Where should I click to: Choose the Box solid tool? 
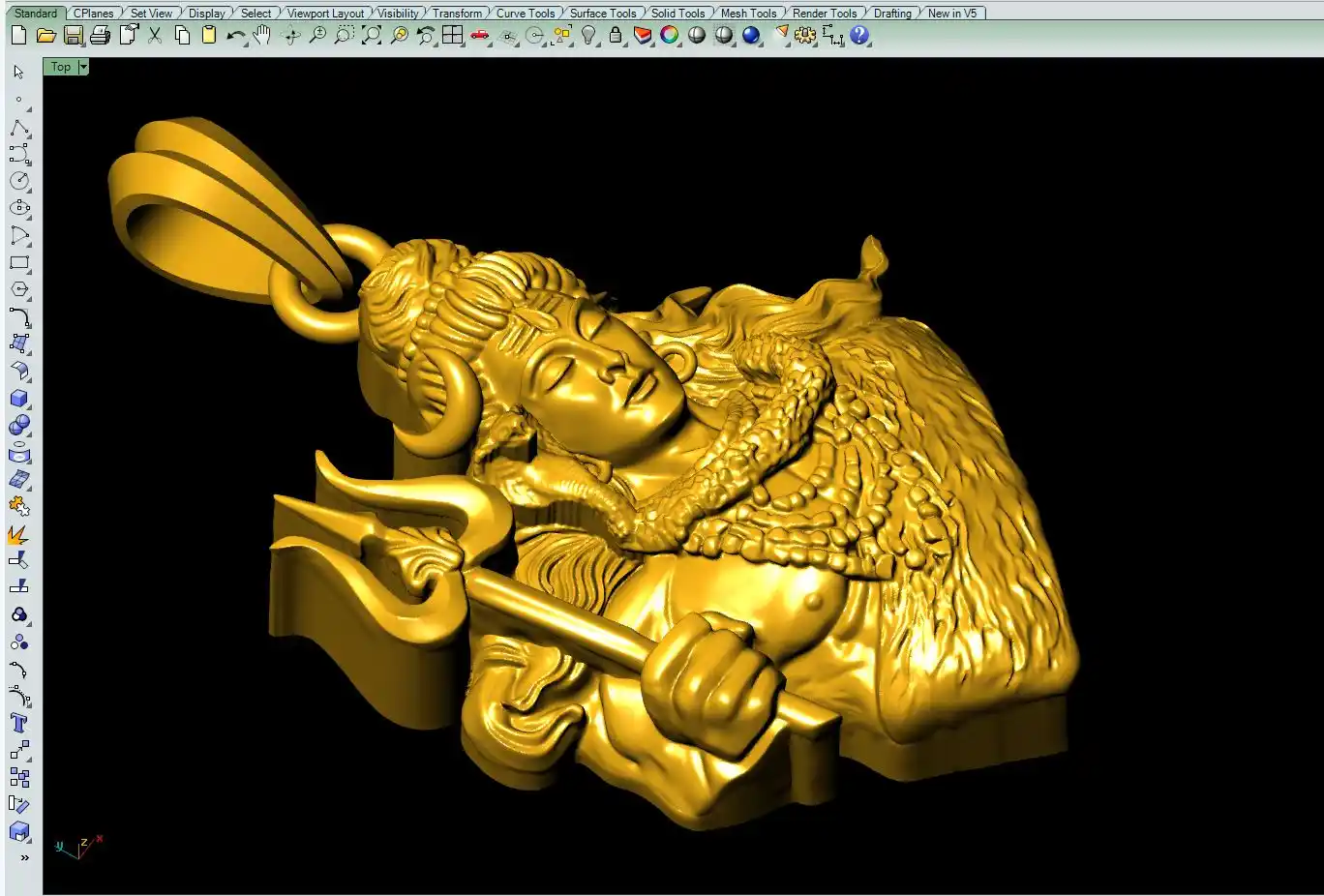tap(19, 399)
